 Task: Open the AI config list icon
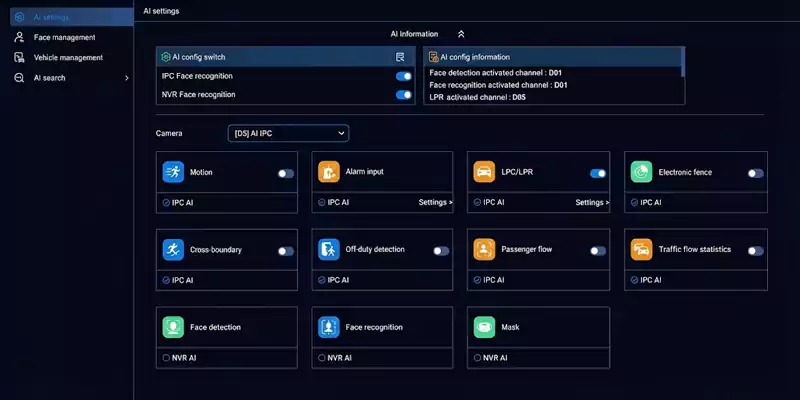tap(401, 57)
